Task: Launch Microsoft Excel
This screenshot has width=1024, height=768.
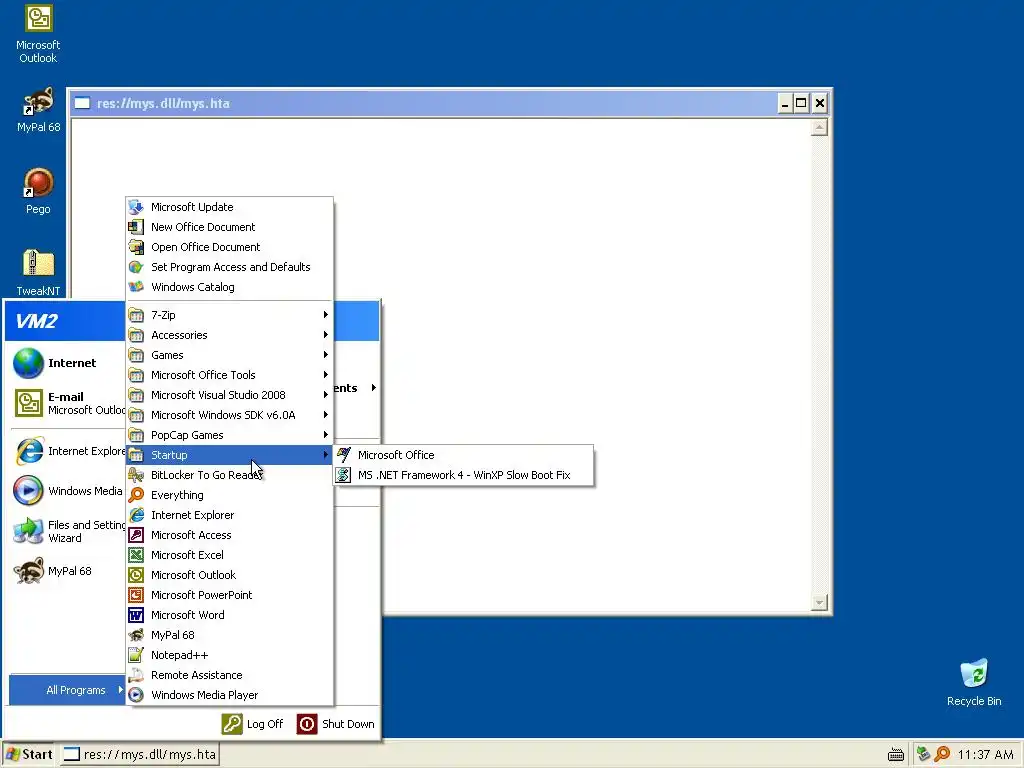Action: 229,555
